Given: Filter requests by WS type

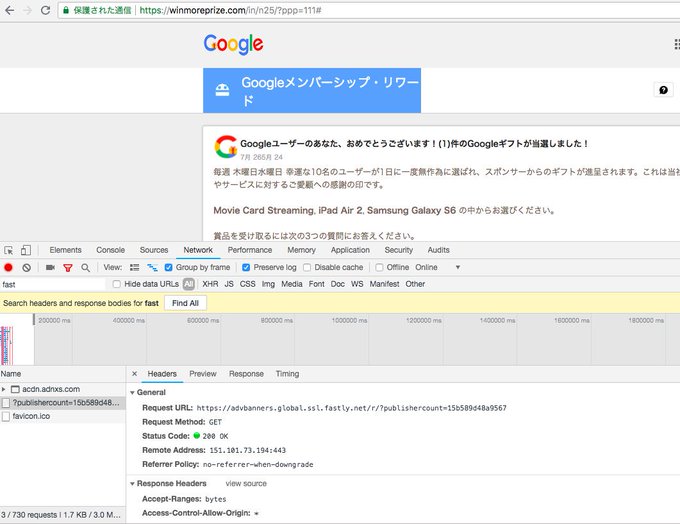Looking at the screenshot, I should click(x=357, y=284).
